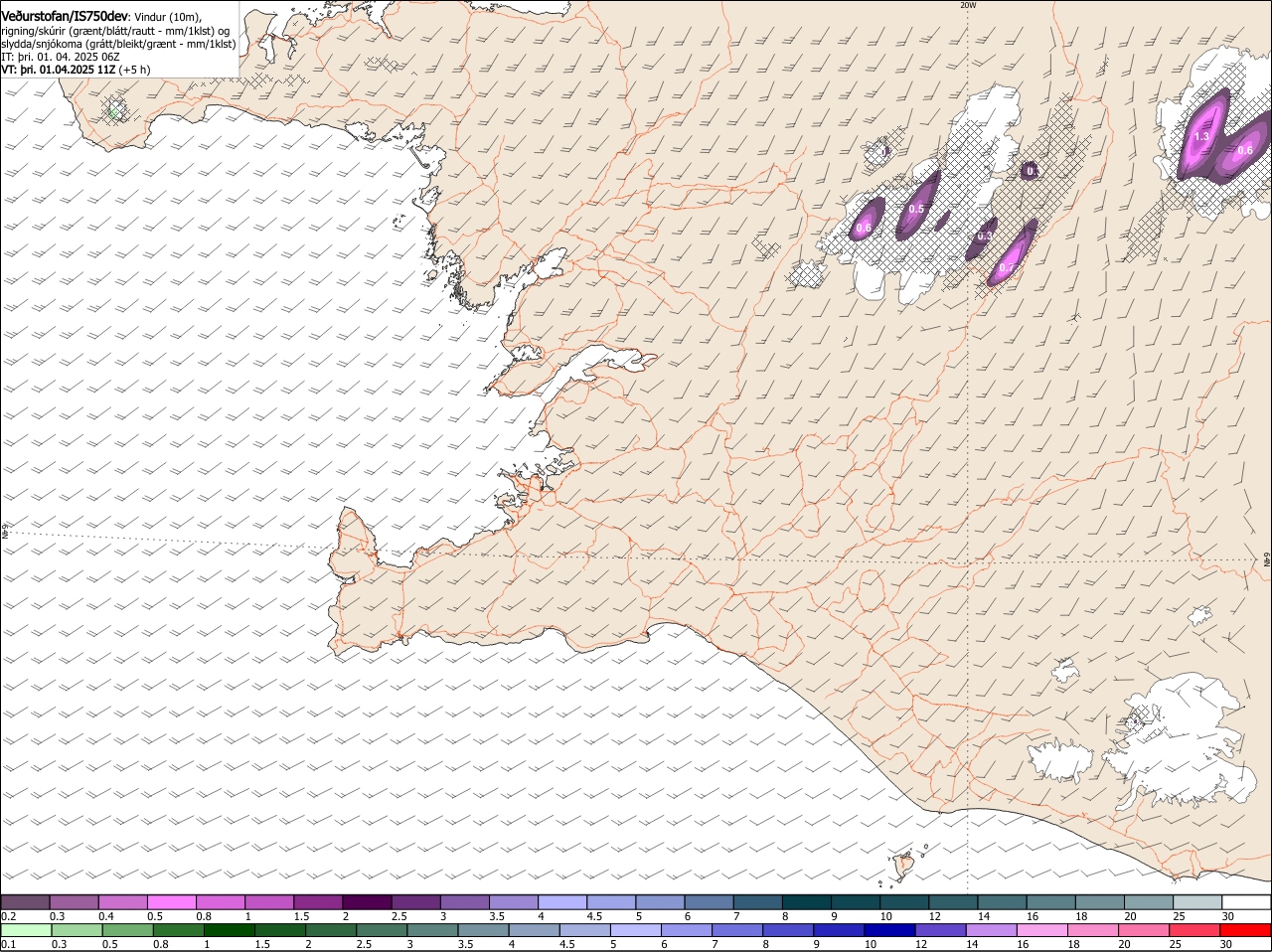This screenshot has height=952, width=1272.
Task: Click the small green precipitation cell in the northwest
Action: point(115,111)
